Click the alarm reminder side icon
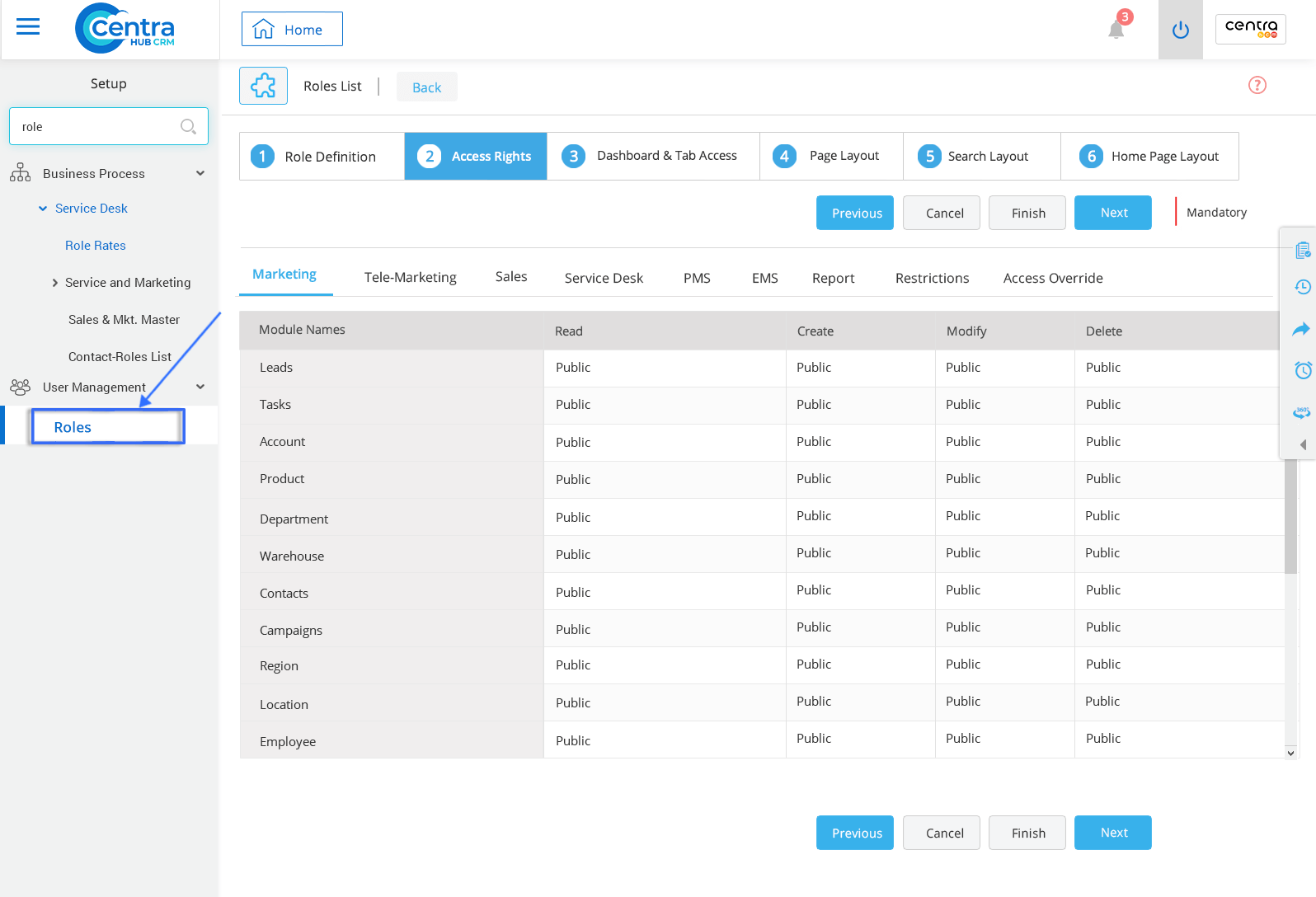 [1303, 370]
